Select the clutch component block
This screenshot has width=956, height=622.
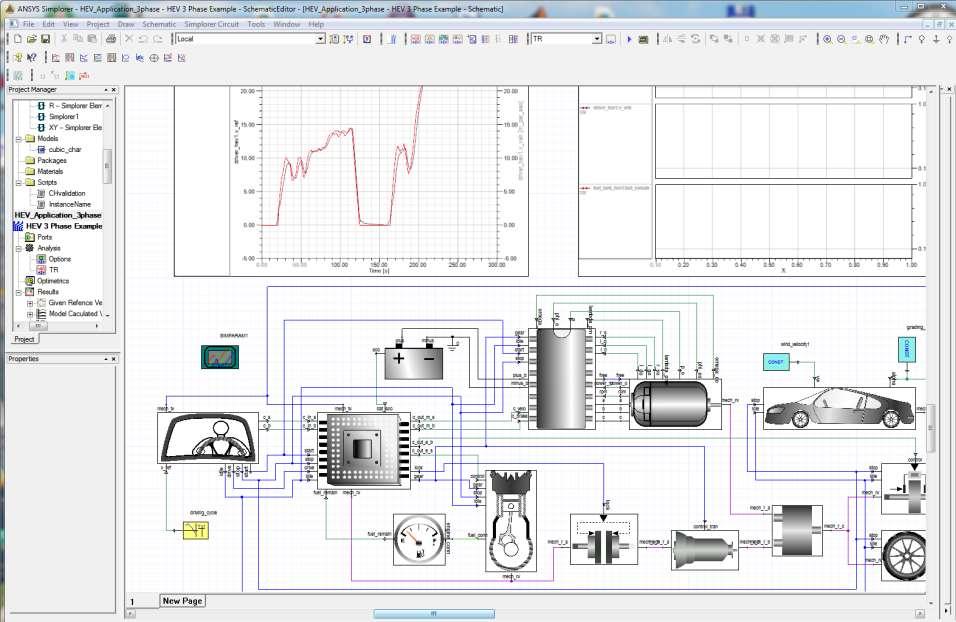604,538
